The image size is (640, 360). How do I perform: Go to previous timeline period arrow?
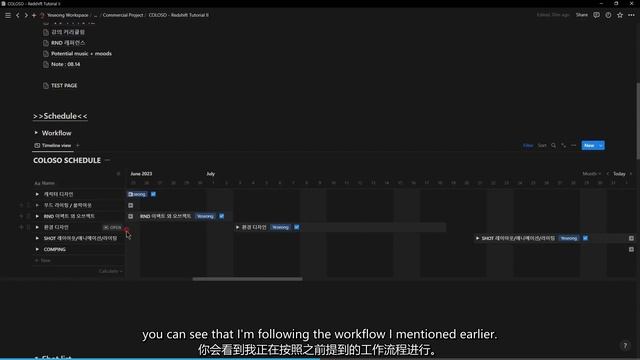(607, 174)
